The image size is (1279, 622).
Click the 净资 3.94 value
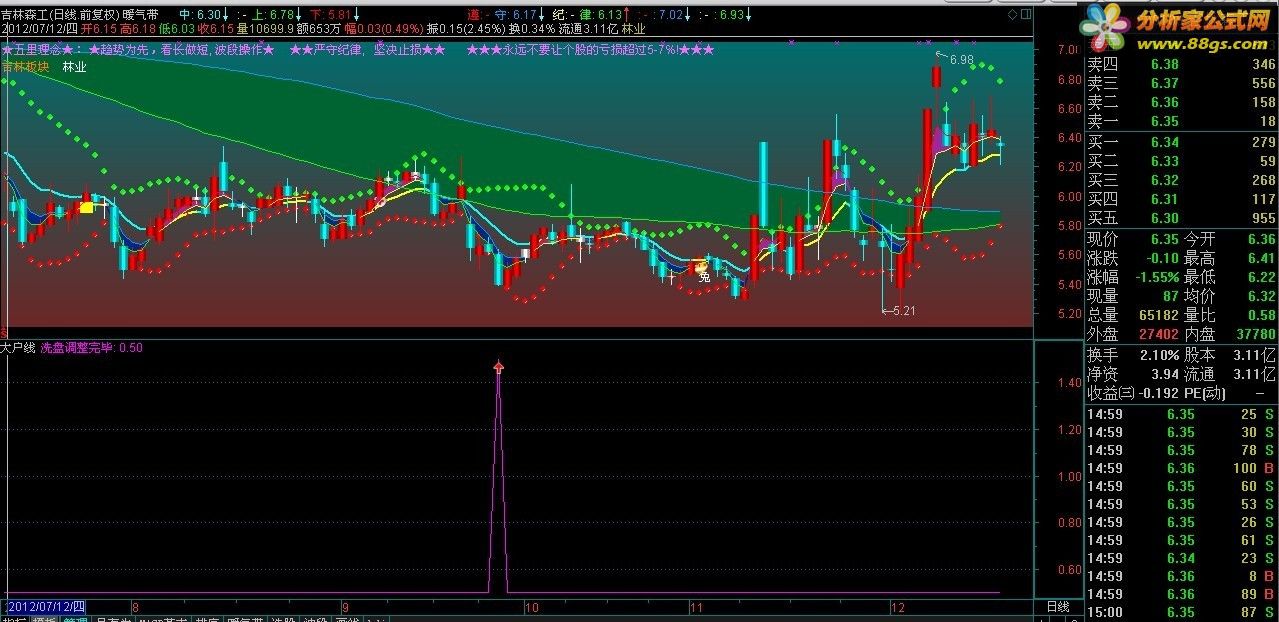click(1164, 374)
